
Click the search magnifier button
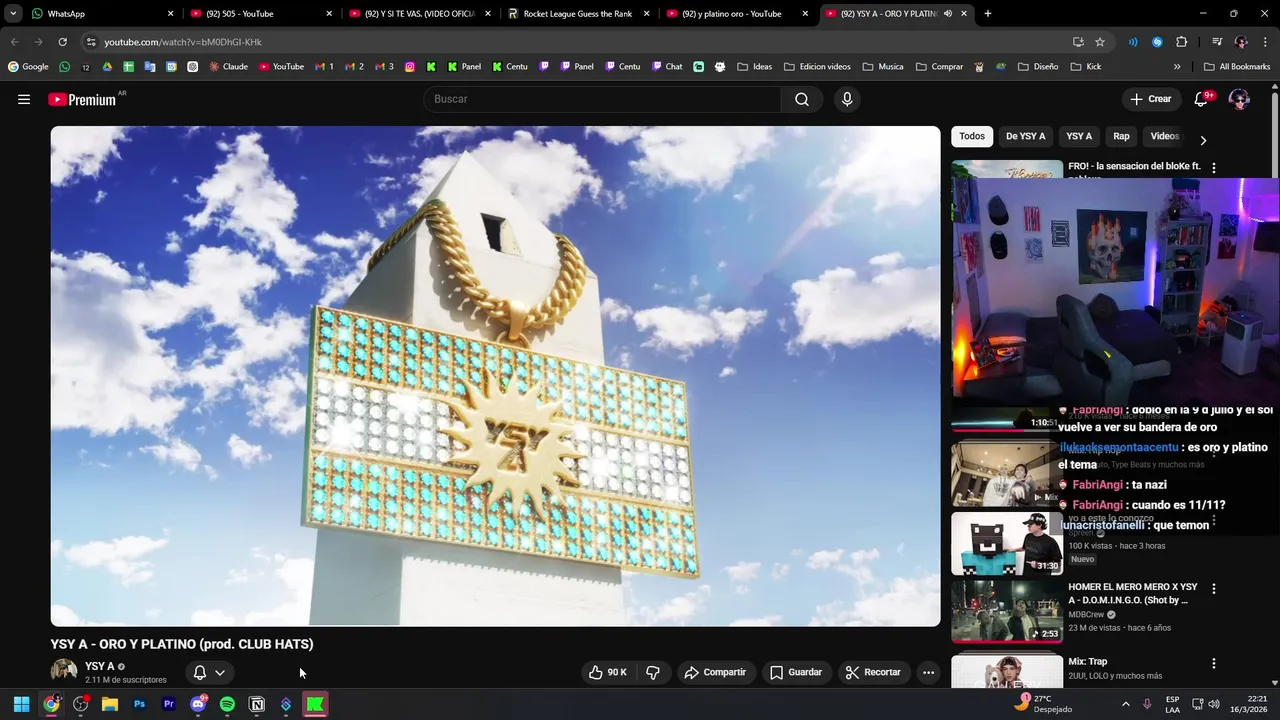802,99
